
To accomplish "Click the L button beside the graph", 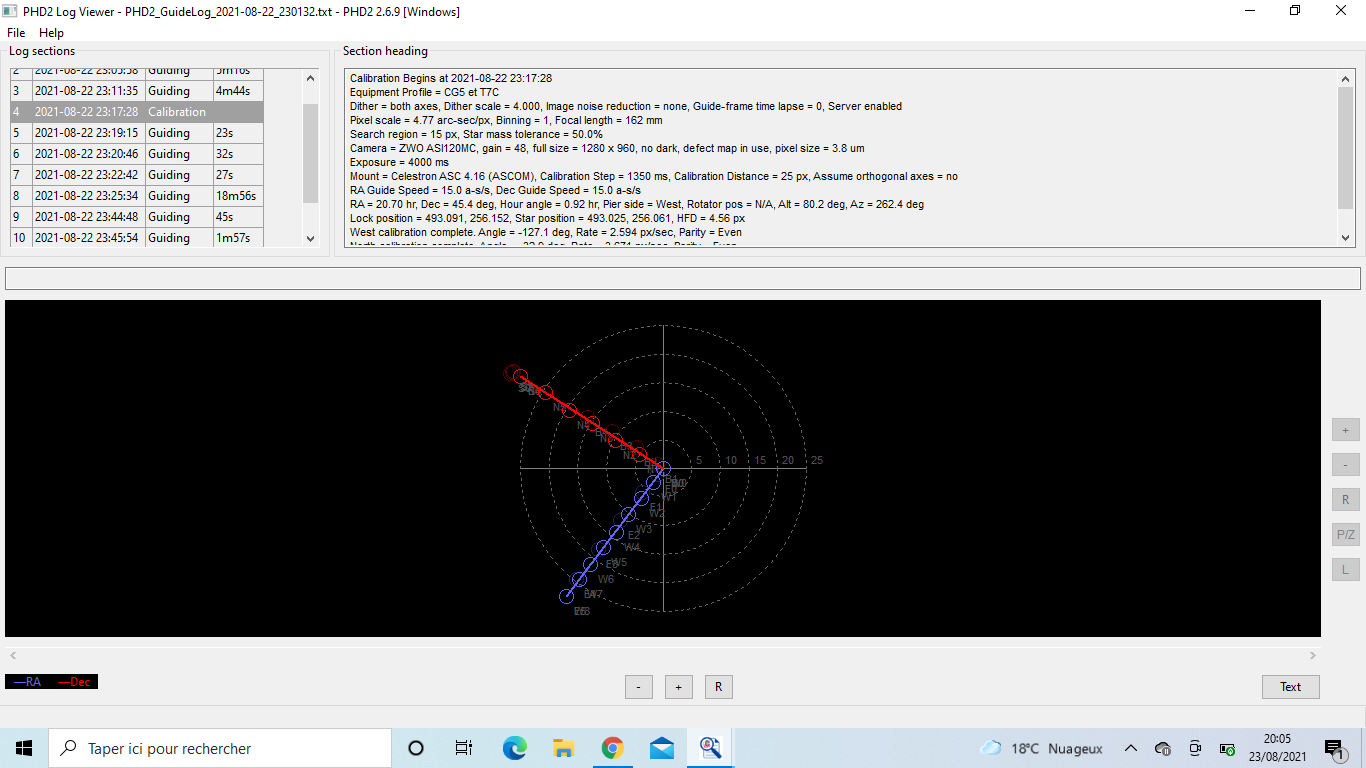I will (x=1345, y=570).
